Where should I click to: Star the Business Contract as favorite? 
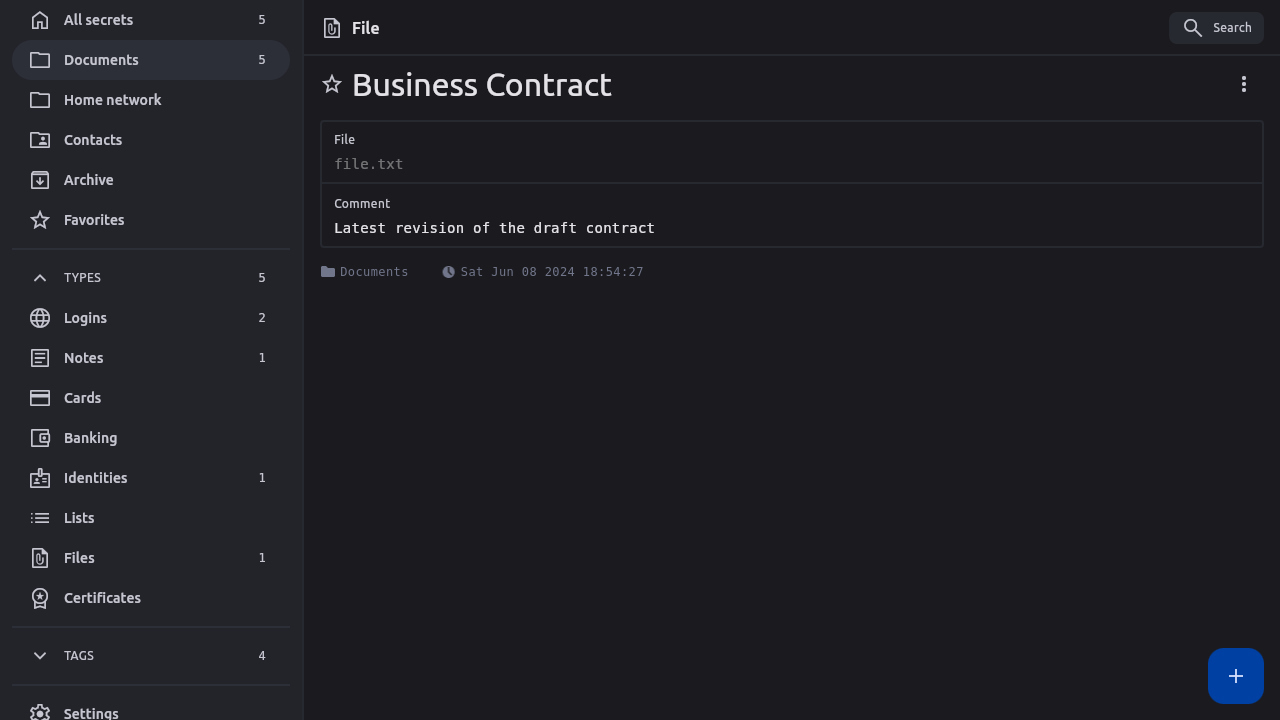click(332, 85)
